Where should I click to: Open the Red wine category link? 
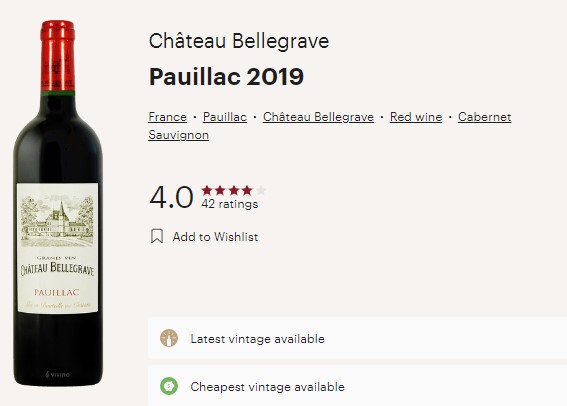pos(416,117)
